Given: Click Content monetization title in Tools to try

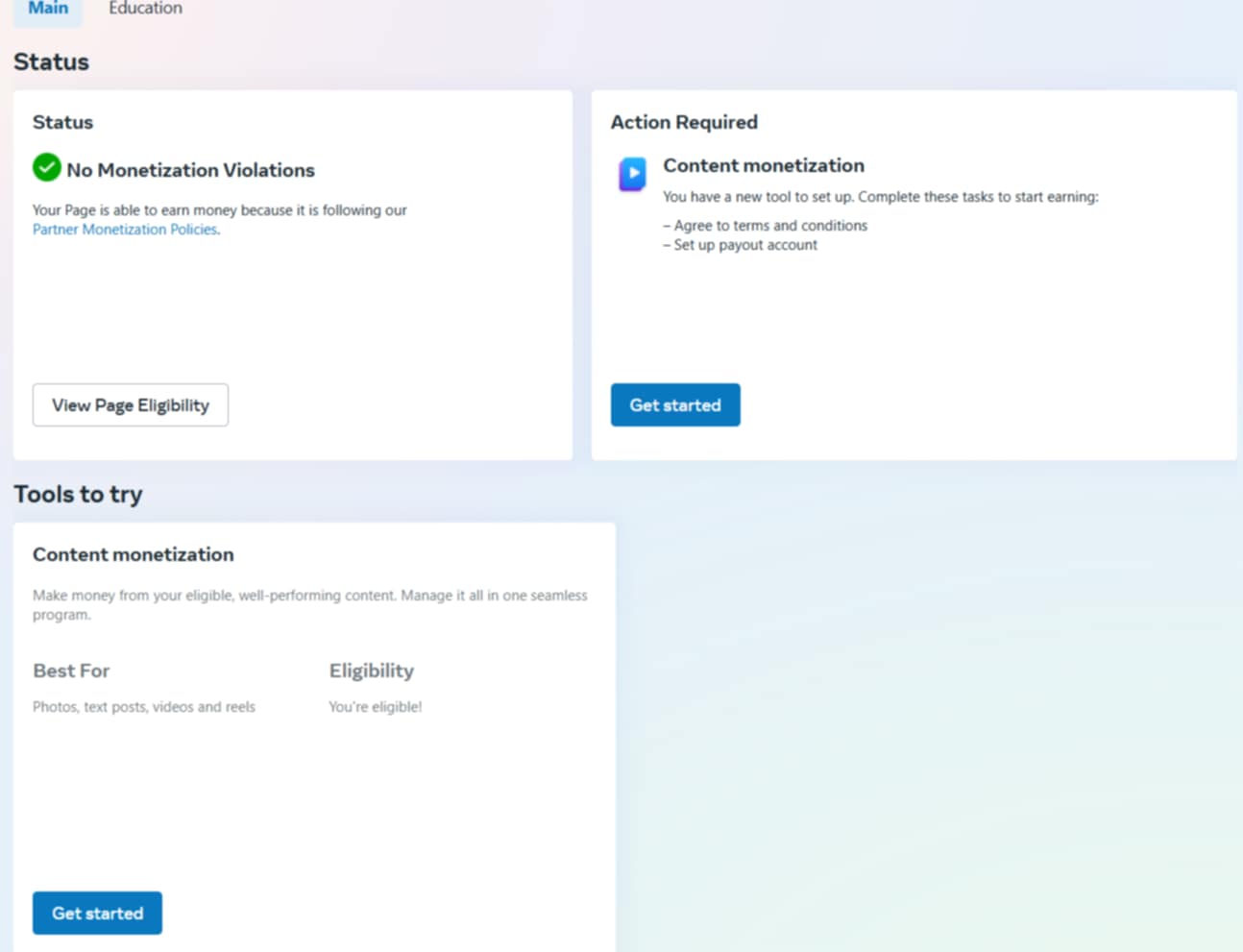Looking at the screenshot, I should pyautogui.click(x=133, y=554).
